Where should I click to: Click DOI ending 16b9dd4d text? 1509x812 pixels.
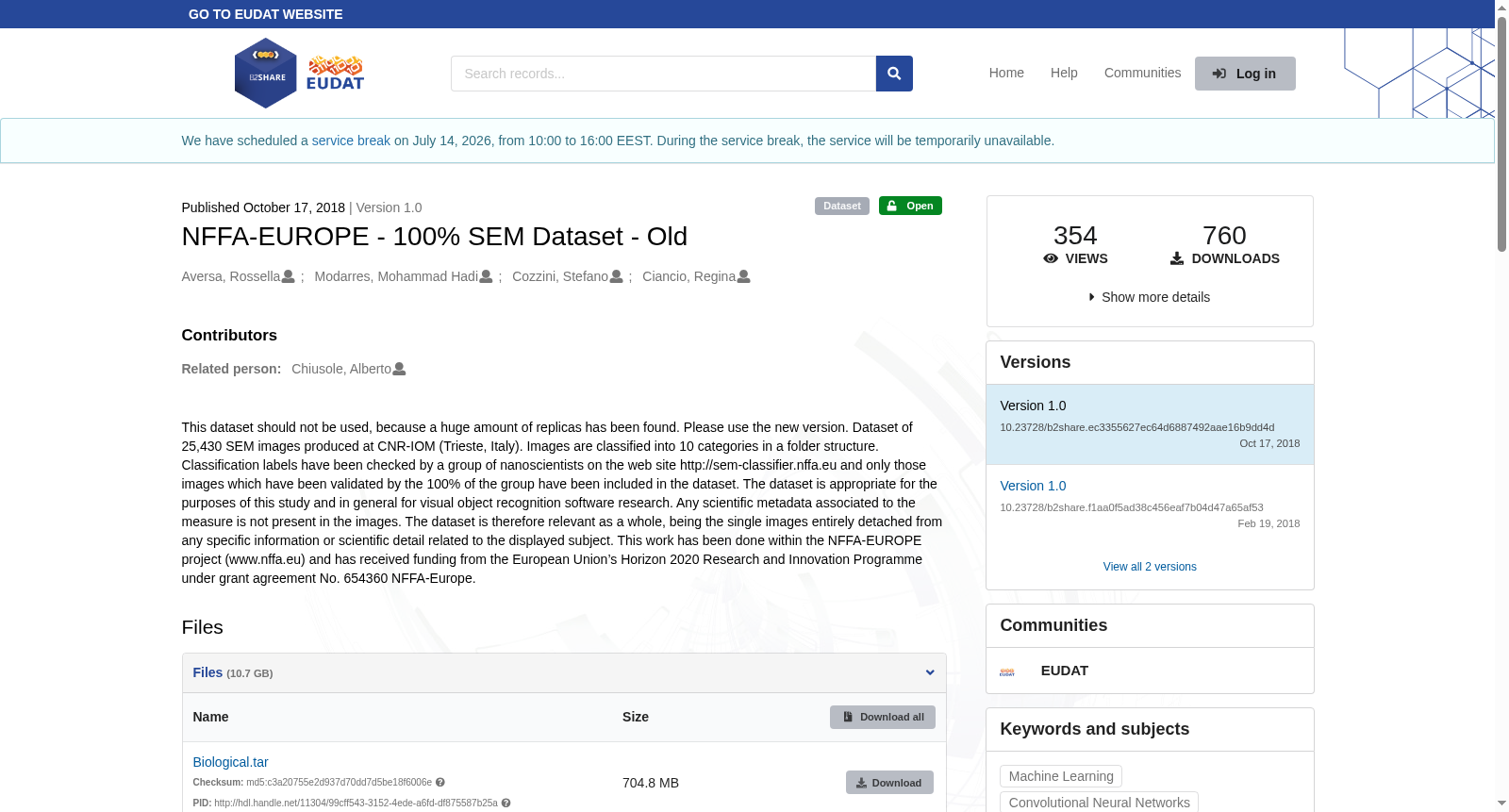[x=1136, y=427]
